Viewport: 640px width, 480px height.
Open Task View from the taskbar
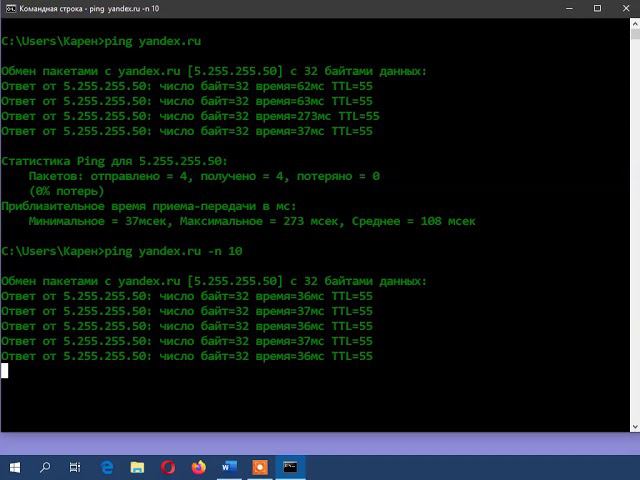click(x=75, y=467)
